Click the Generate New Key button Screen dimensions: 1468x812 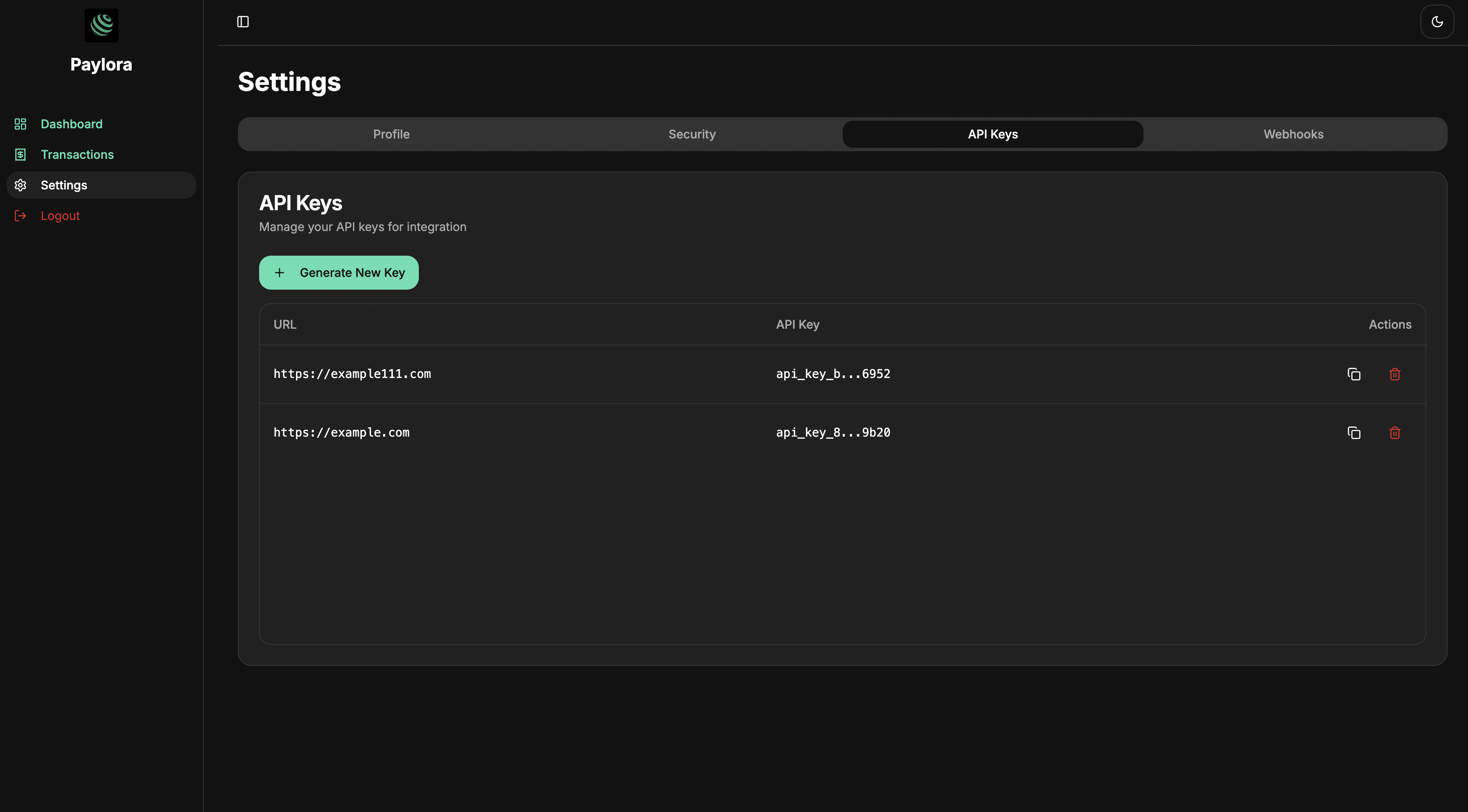tap(339, 272)
